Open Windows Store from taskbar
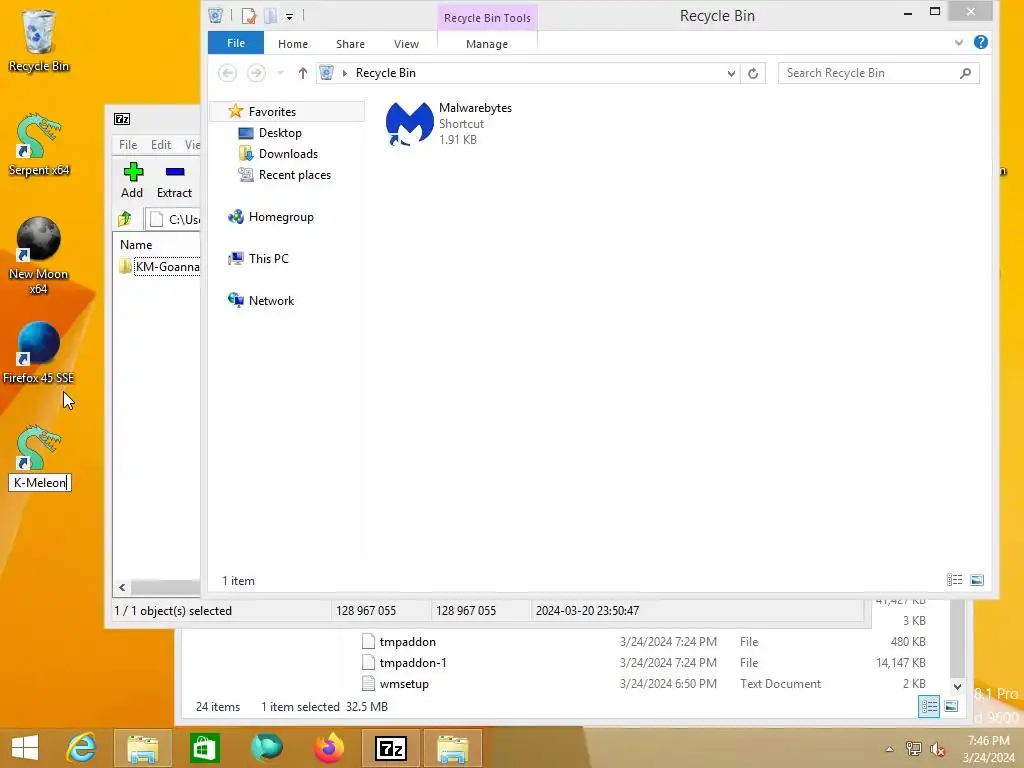 pos(204,748)
